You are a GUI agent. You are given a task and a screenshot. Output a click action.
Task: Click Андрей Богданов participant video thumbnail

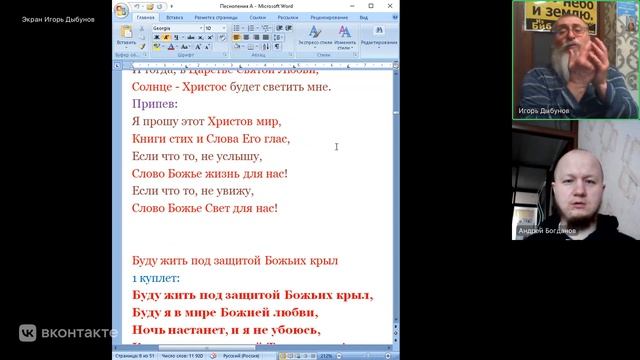click(x=576, y=180)
